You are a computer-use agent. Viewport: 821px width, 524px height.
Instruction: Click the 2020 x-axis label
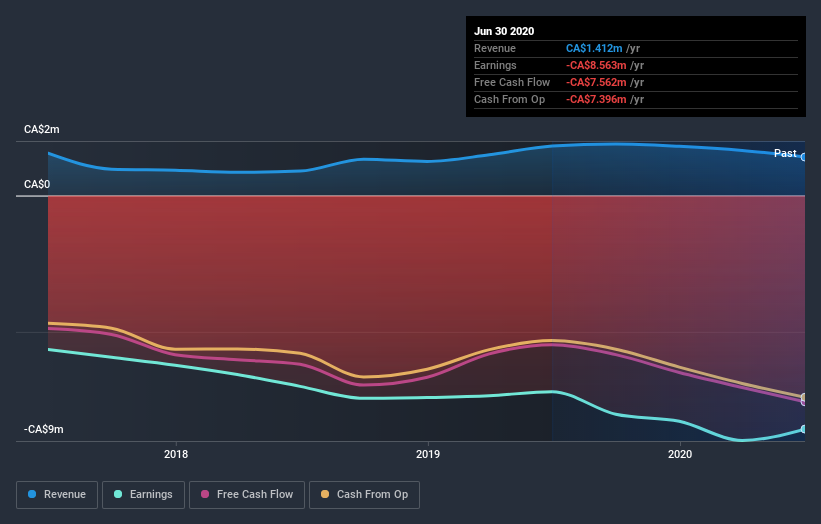(680, 454)
